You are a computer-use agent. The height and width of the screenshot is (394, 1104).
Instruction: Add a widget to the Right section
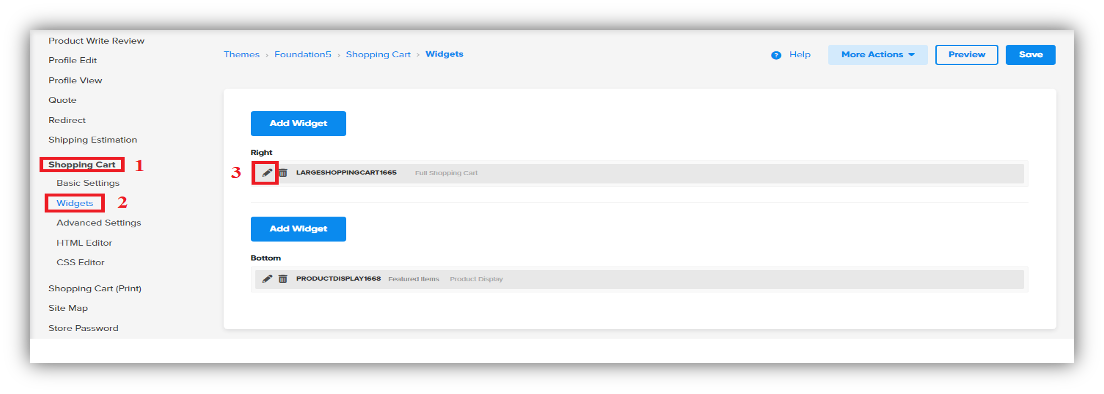pos(298,123)
